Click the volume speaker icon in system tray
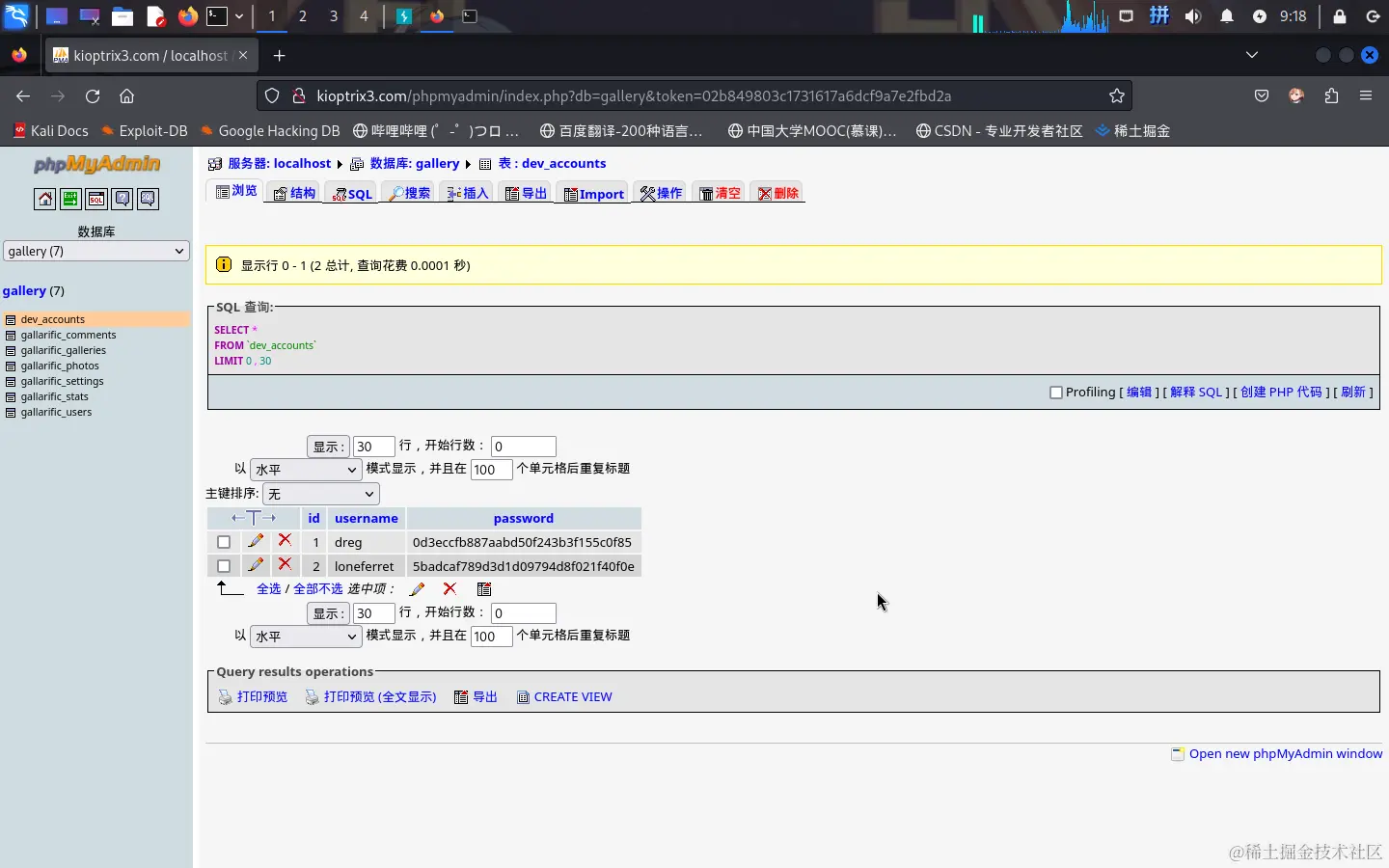1389x868 pixels. [x=1193, y=15]
